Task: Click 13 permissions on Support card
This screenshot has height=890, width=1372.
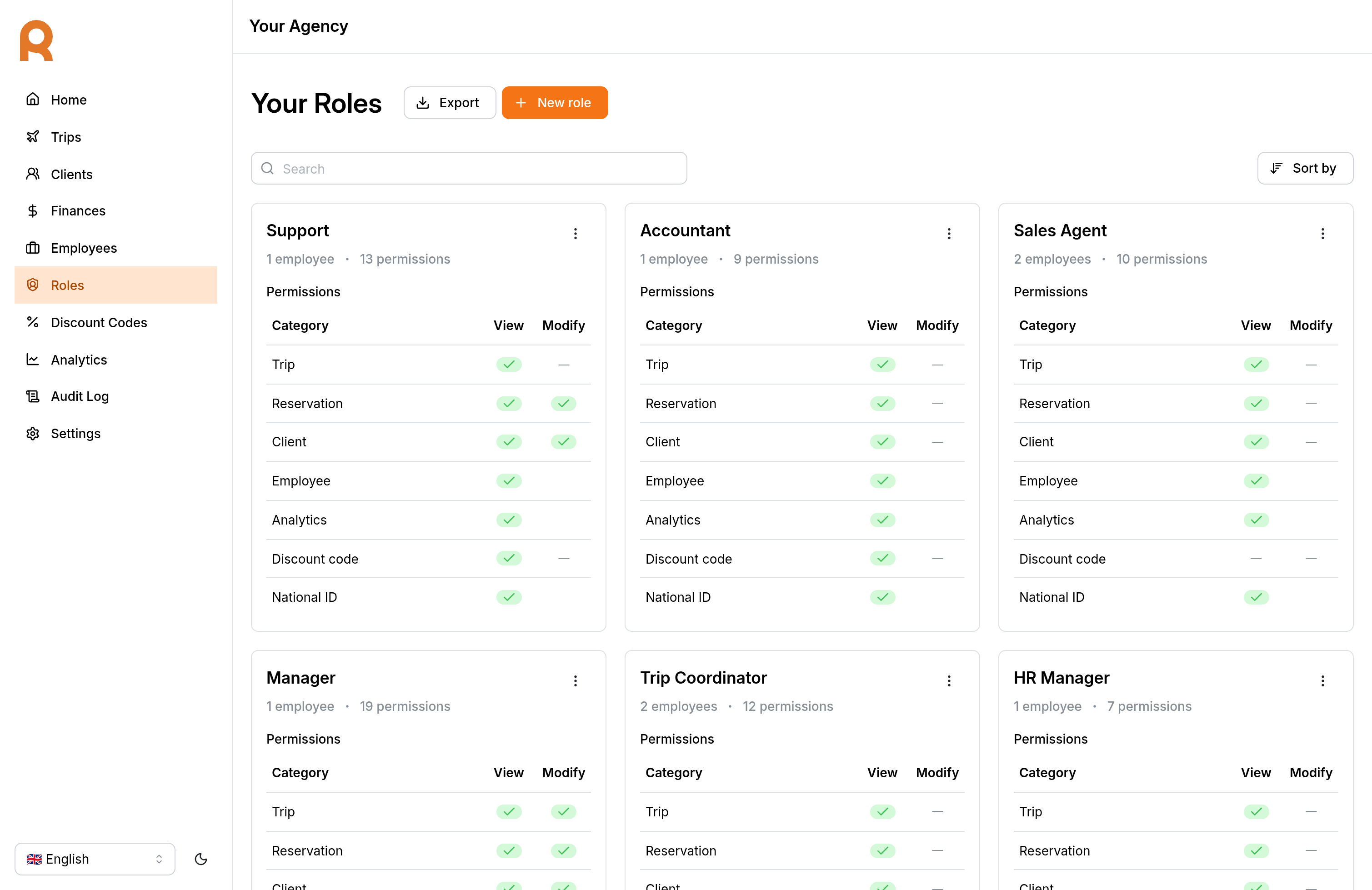Action: tap(405, 259)
